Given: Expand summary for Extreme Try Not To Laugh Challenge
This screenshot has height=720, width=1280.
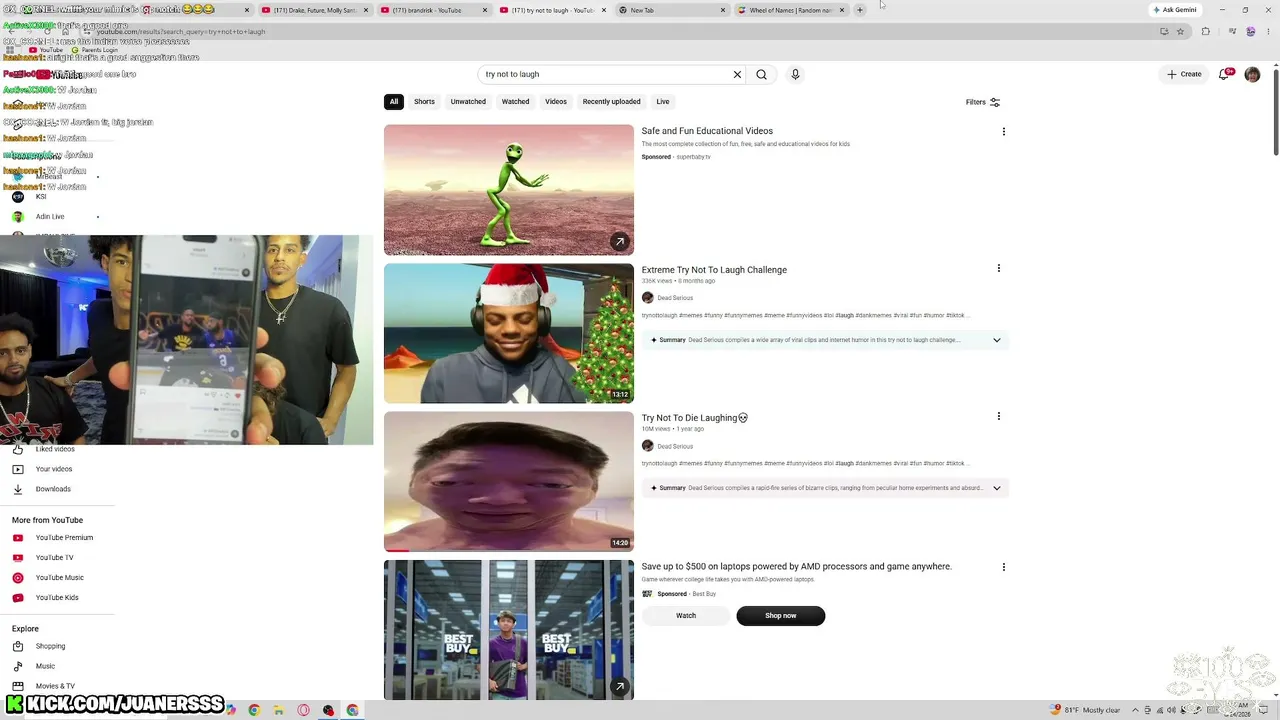Looking at the screenshot, I should 996,340.
